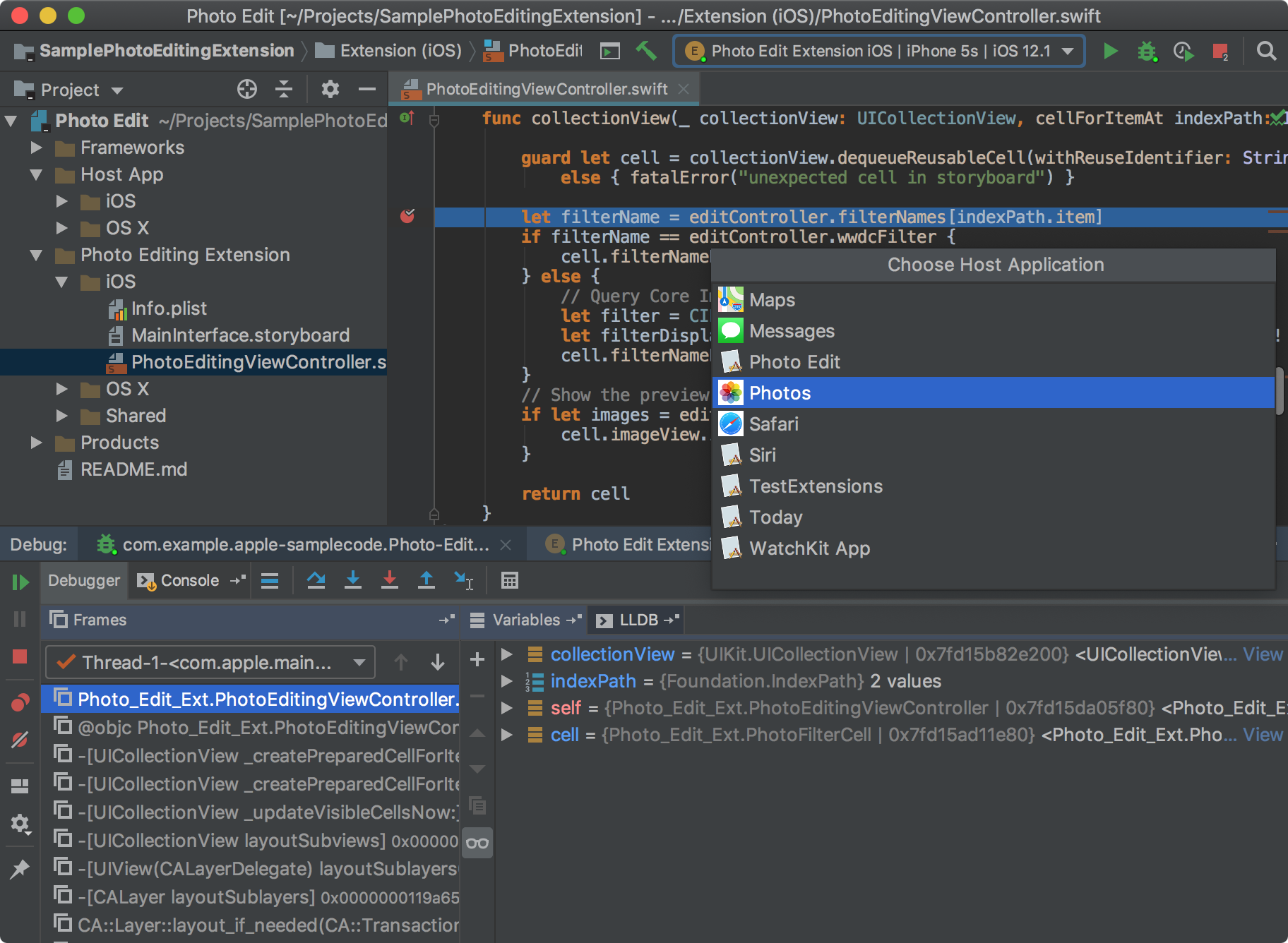Open debug settings gear in sidebar
Screen dimensions: 1288x943
[x=20, y=824]
